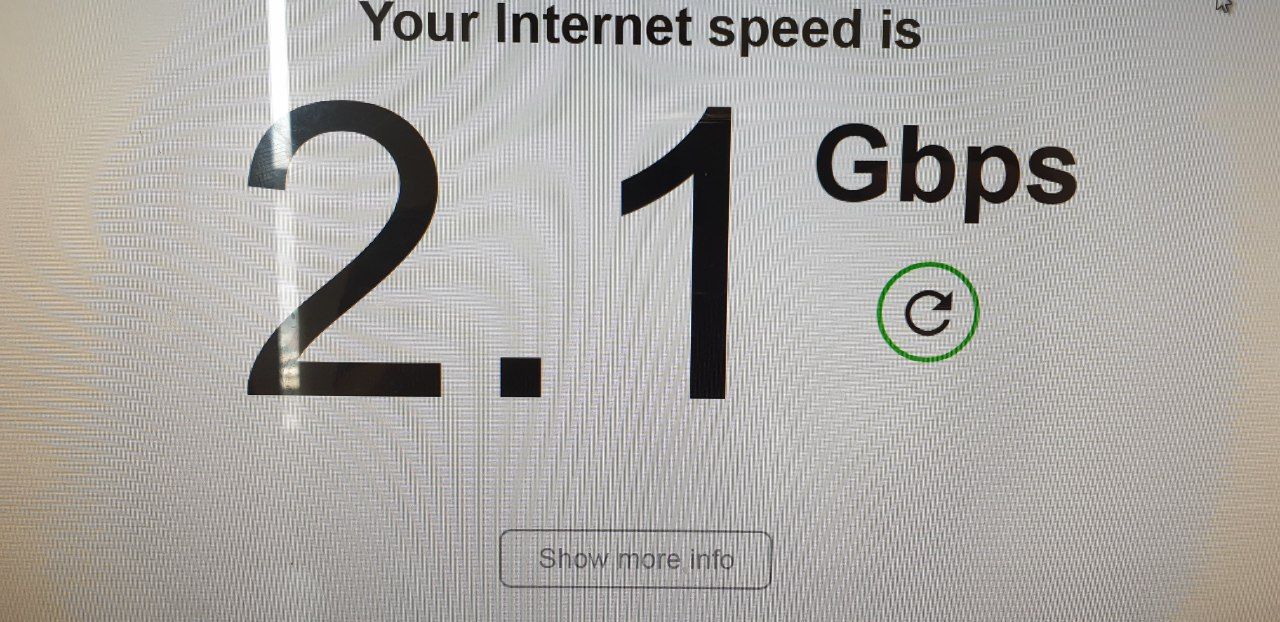Screen dimensions: 1280x622
Task: Click the letter G in Gbps
Action: click(855, 165)
